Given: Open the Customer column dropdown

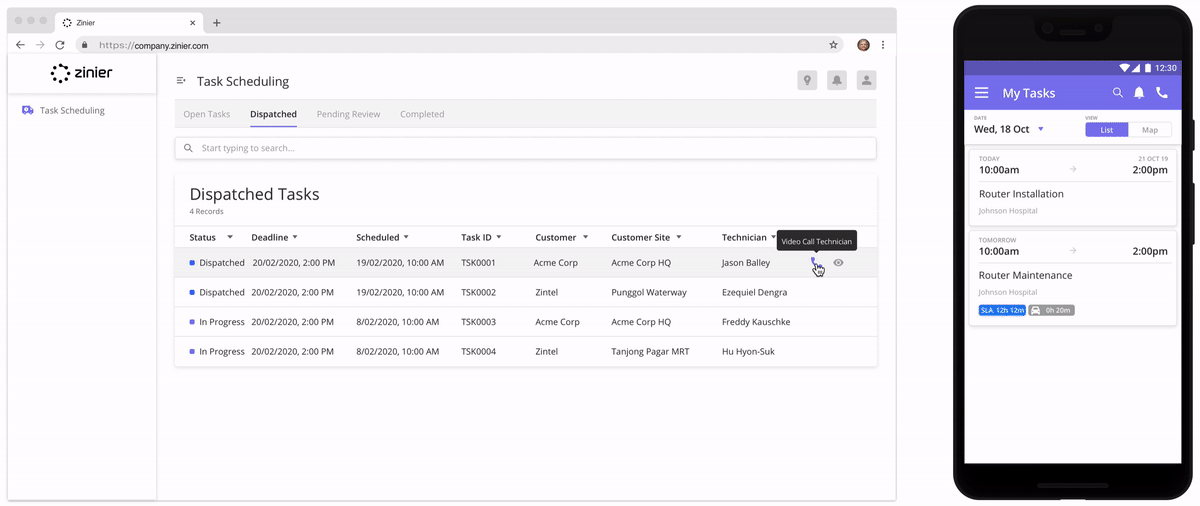Looking at the screenshot, I should tap(586, 238).
